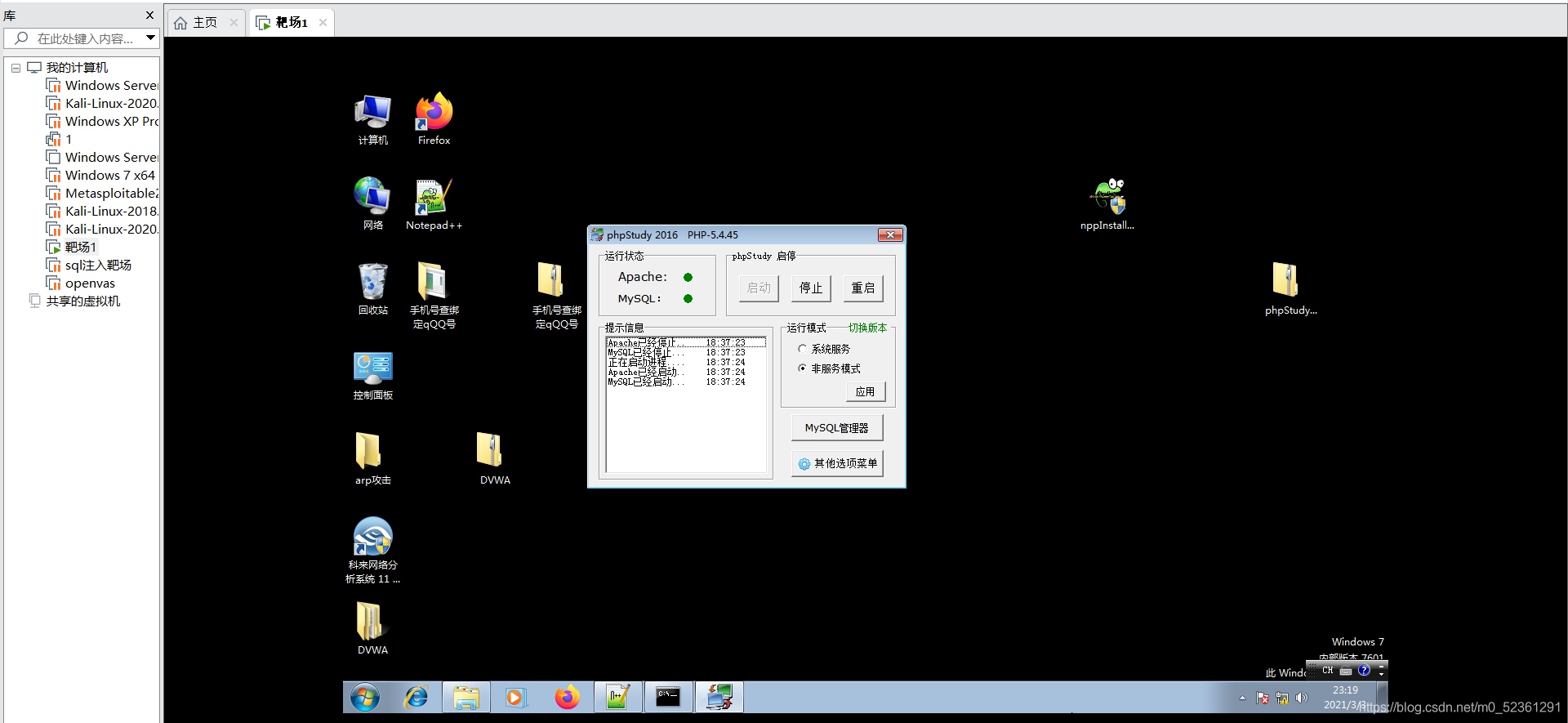Open the 网络 desktop icon
Screen dimensions: 1568x723
[x=372, y=204]
